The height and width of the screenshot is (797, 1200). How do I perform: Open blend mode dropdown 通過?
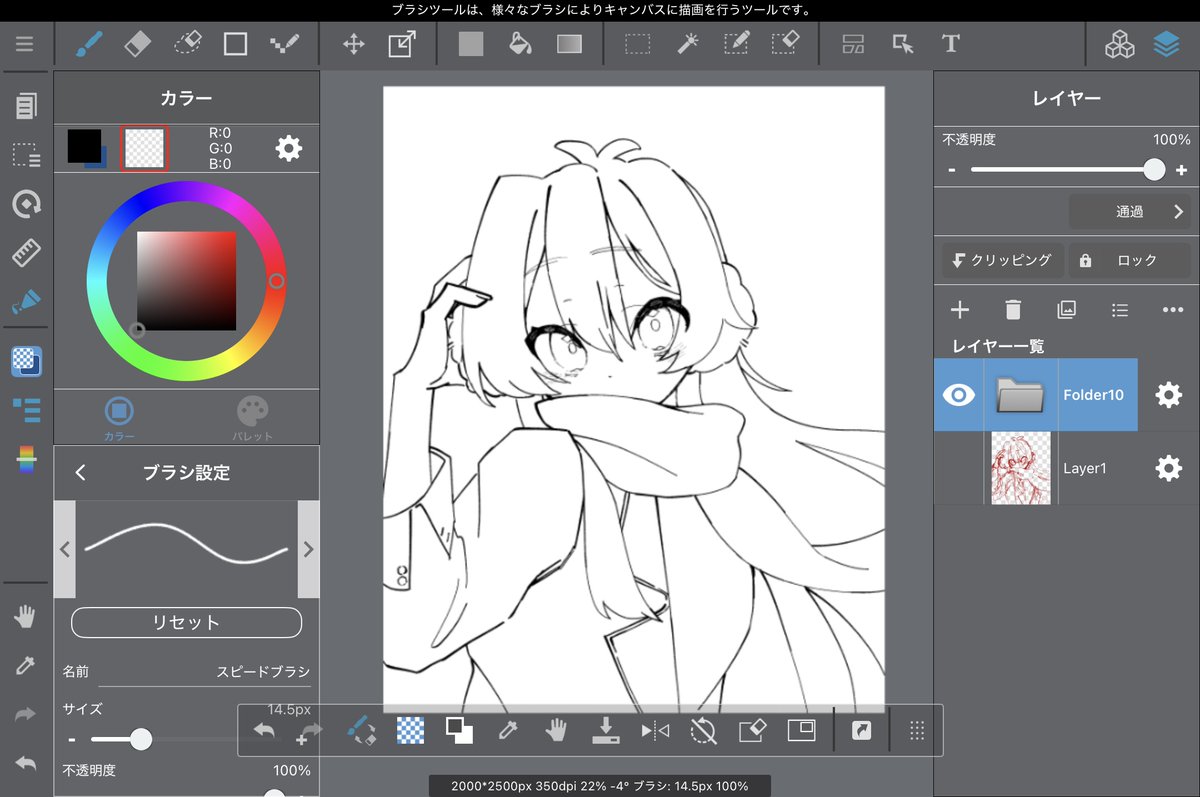tap(1130, 212)
